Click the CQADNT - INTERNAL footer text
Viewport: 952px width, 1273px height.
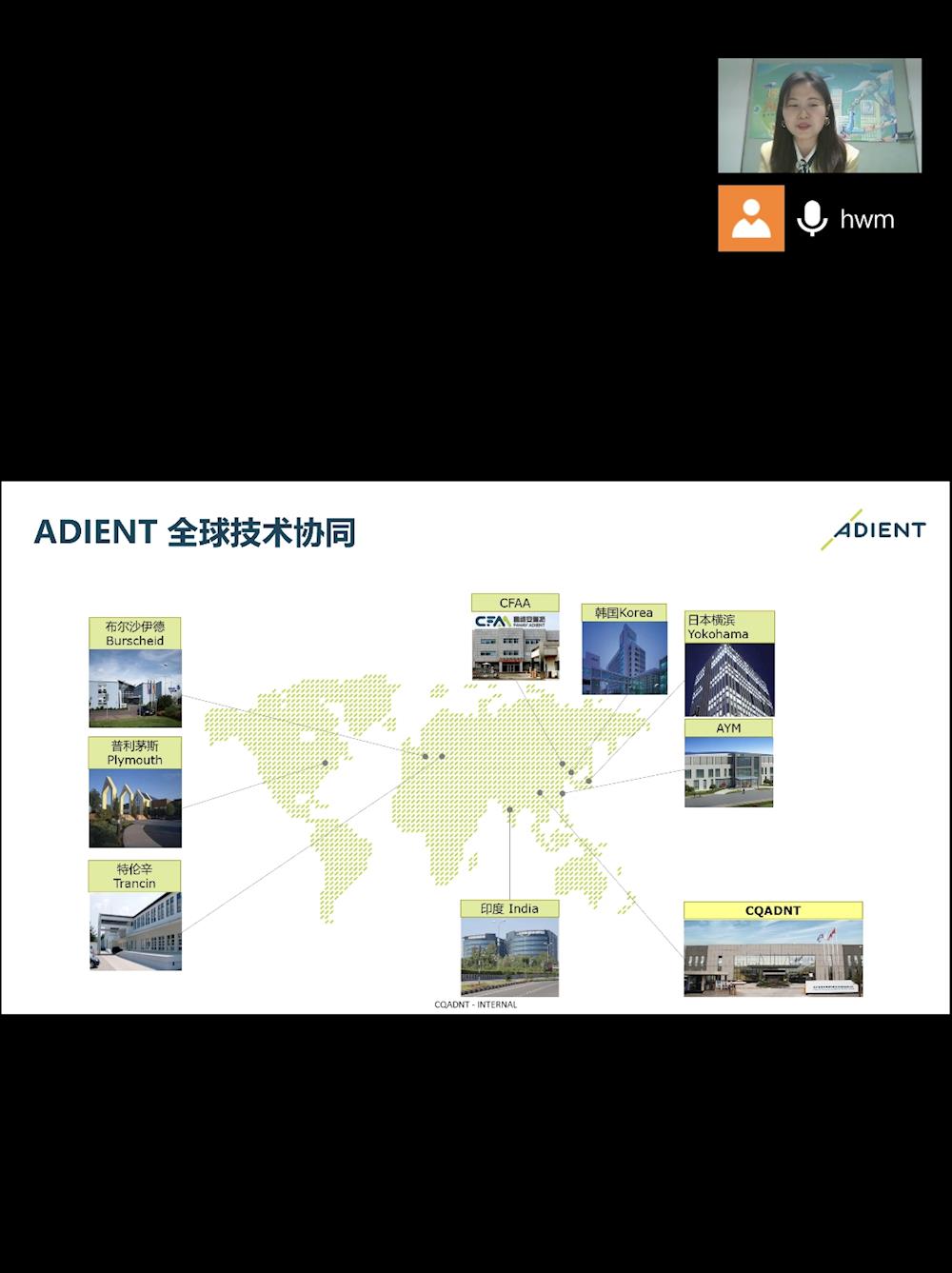(x=475, y=1004)
